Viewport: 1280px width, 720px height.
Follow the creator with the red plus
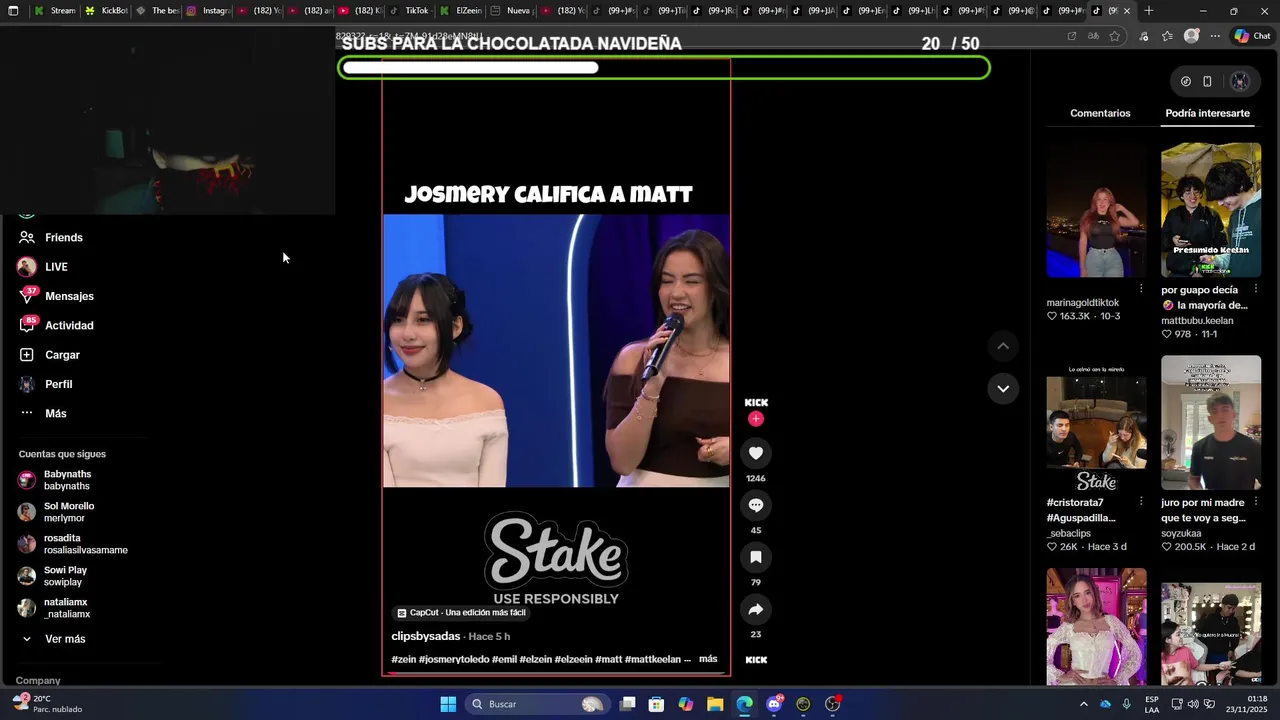(x=756, y=419)
